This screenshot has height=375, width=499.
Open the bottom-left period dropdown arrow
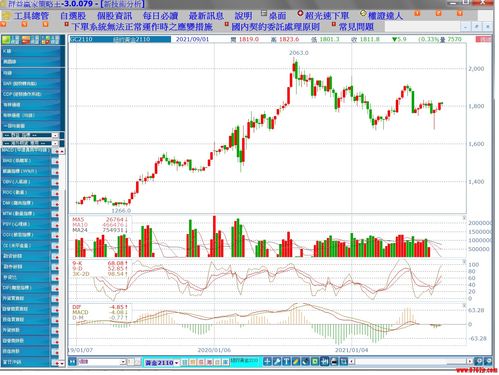point(123,362)
